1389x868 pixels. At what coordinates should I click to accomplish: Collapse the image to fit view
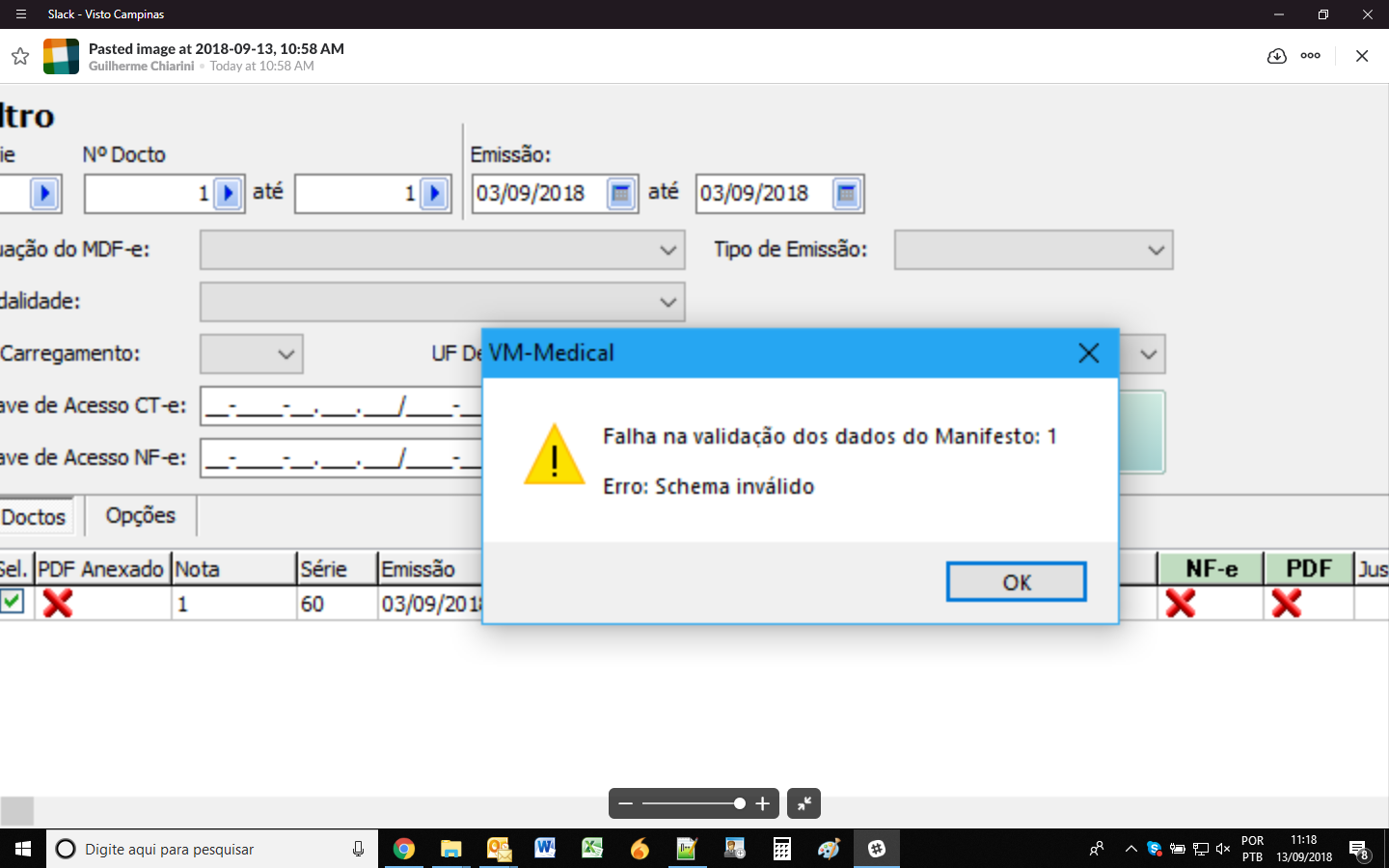click(803, 803)
